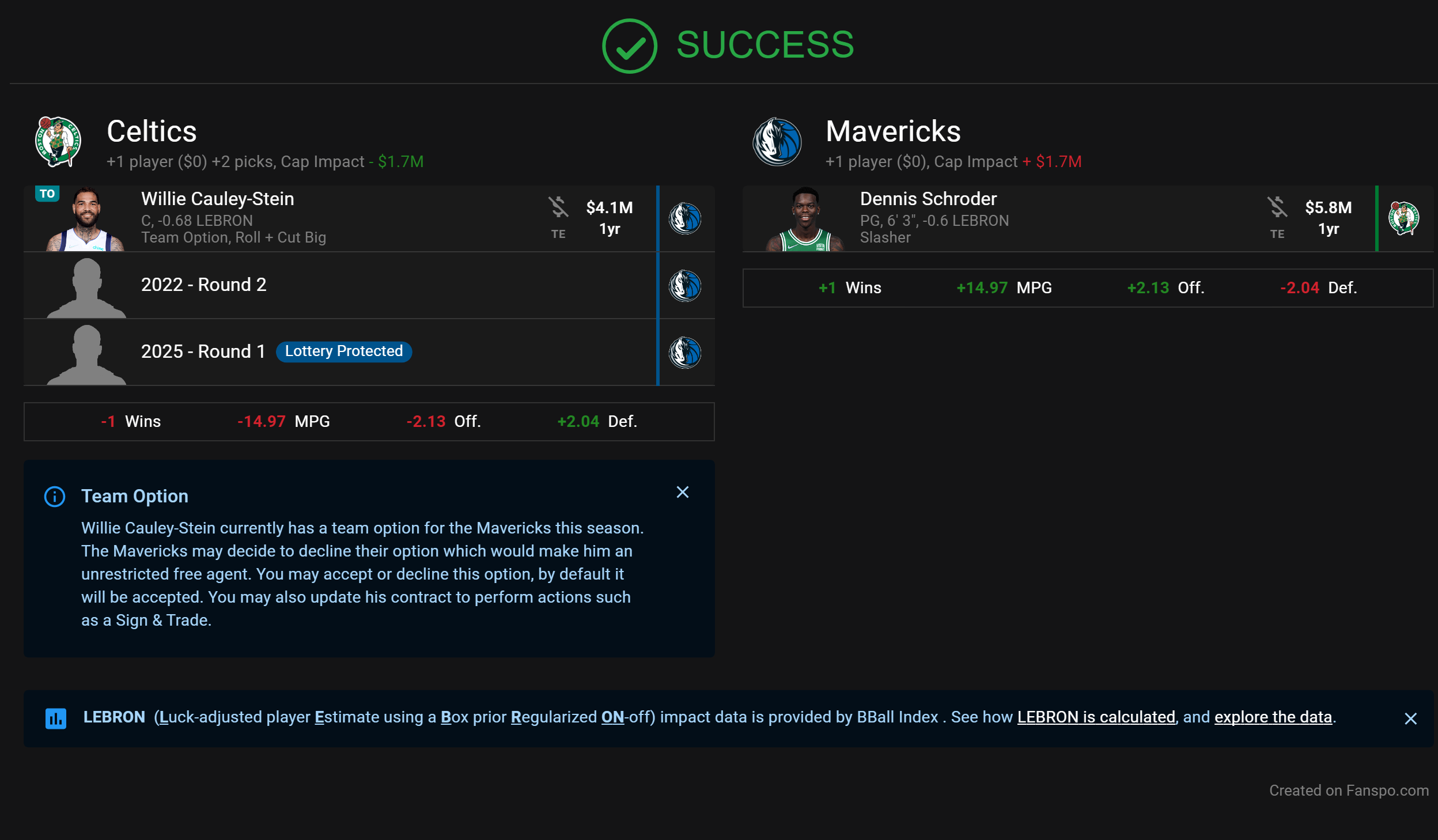Click the Celtics '-1 Wins' stat

click(131, 422)
